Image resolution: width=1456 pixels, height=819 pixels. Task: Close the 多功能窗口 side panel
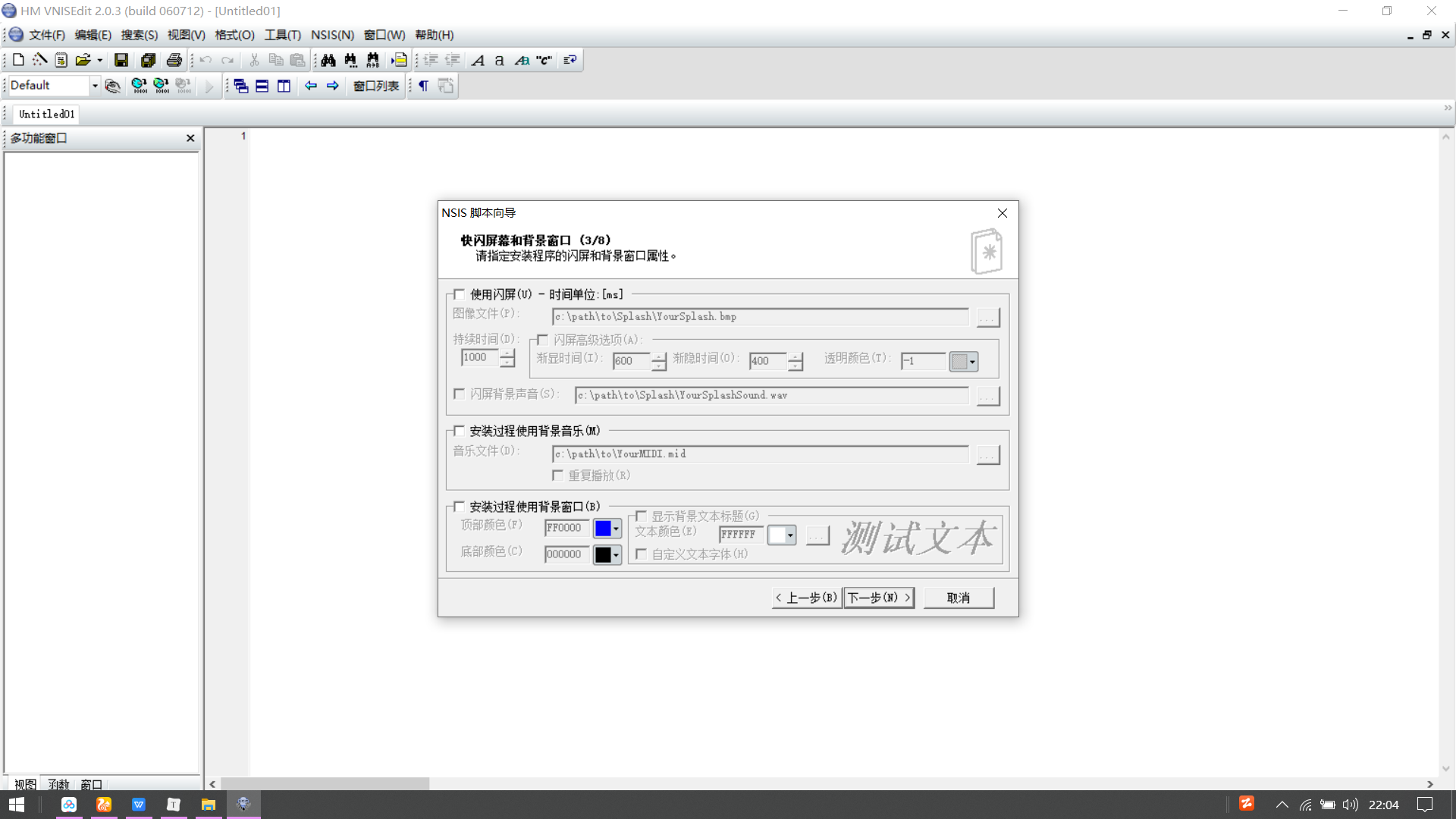click(190, 138)
